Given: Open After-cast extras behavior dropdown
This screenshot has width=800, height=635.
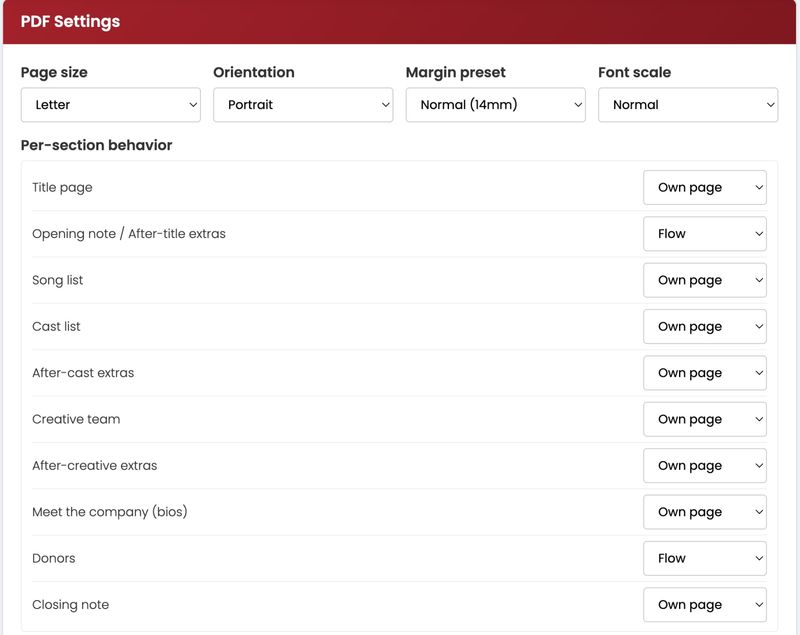Looking at the screenshot, I should 705,373.
